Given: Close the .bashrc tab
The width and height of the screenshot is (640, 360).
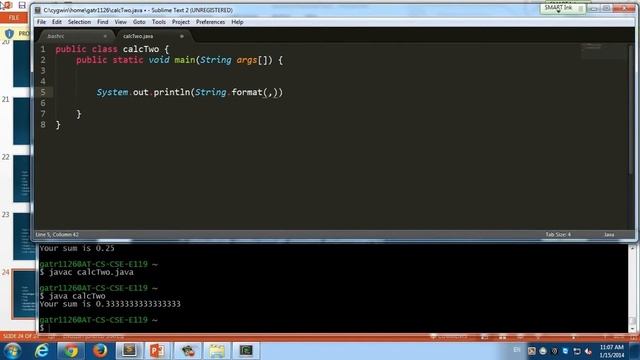Looking at the screenshot, I should pyautogui.click(x=105, y=36).
